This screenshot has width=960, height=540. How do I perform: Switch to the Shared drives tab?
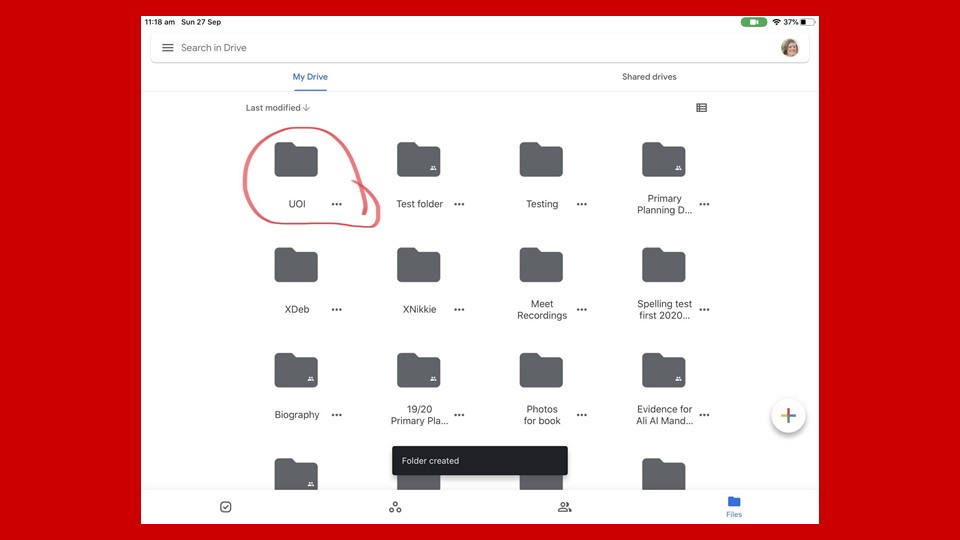649,77
